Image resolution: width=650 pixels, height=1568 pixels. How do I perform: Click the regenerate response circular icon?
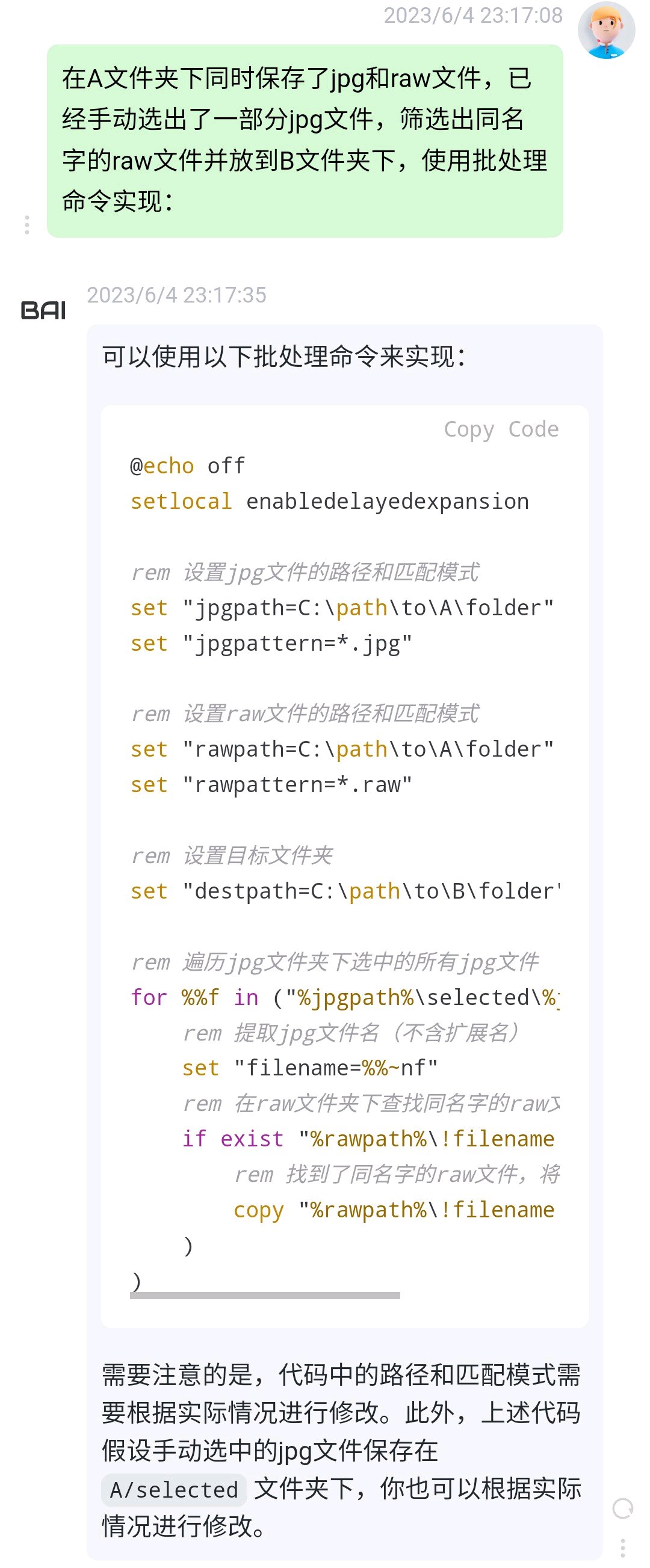tap(622, 1508)
